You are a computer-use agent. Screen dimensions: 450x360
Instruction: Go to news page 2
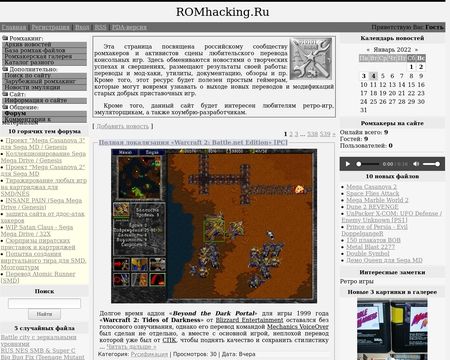(x=291, y=134)
